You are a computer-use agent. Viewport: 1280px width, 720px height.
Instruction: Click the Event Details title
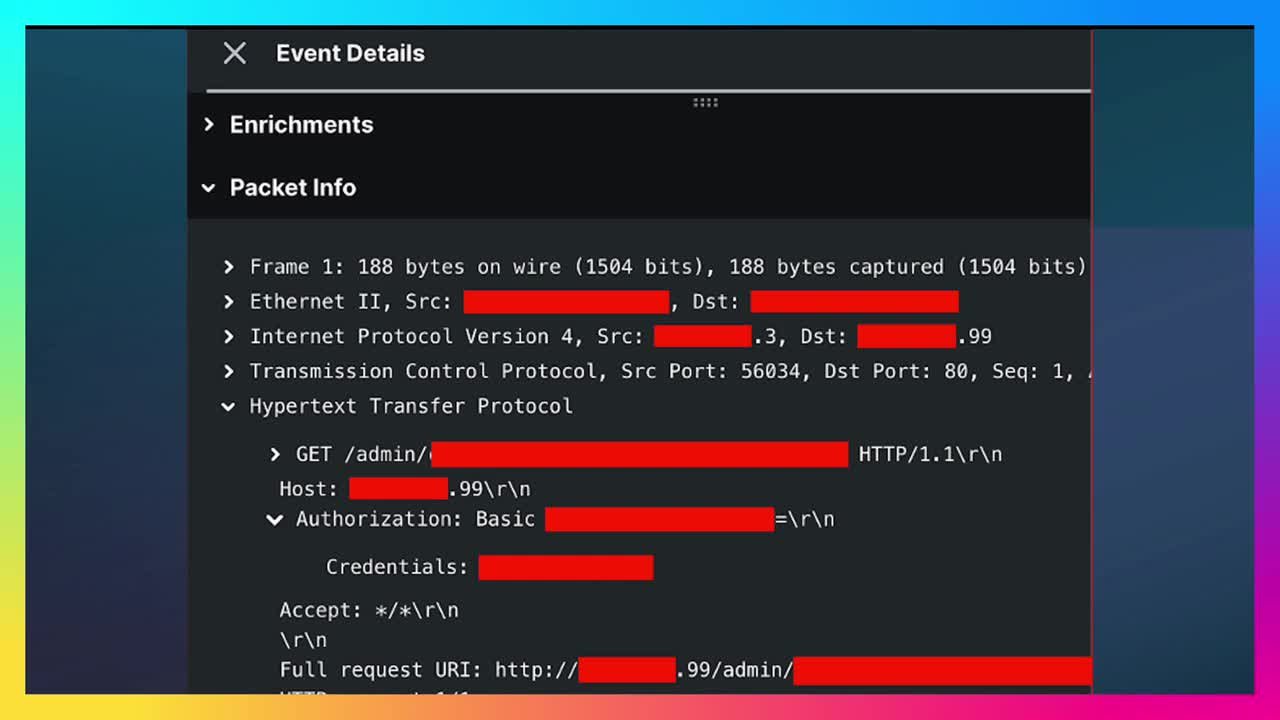350,54
